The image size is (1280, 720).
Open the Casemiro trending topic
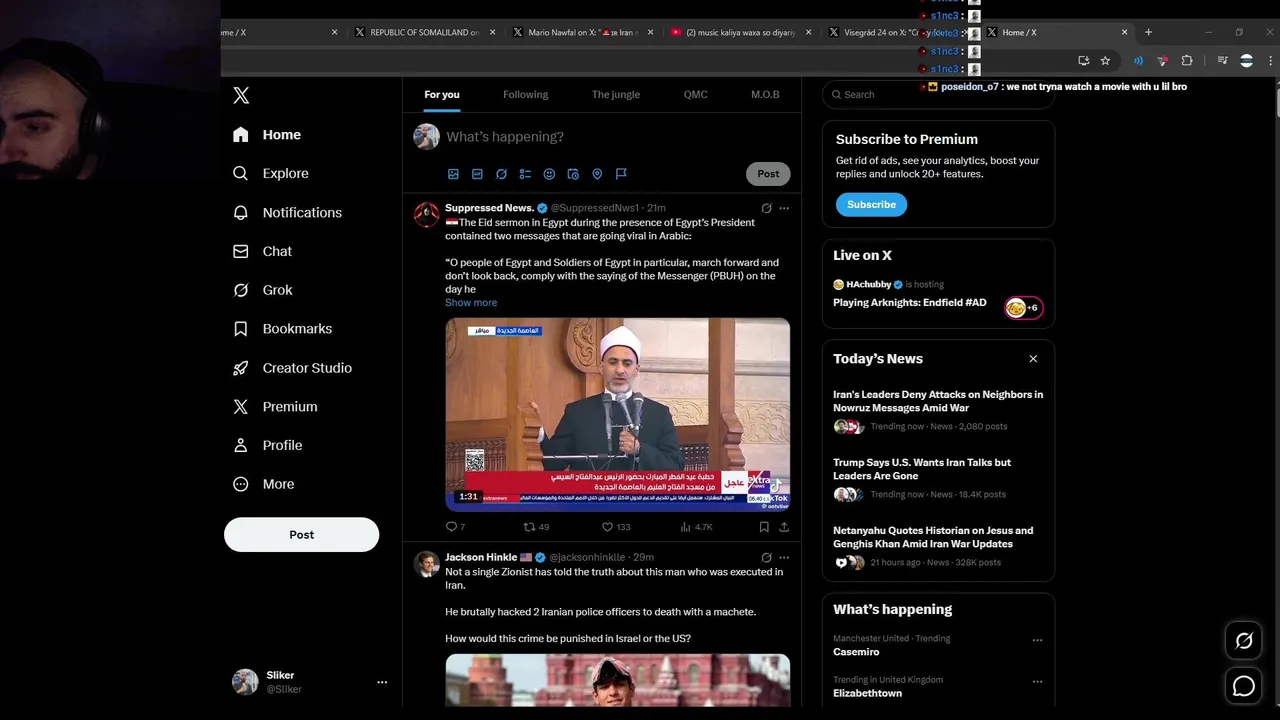[856, 652]
